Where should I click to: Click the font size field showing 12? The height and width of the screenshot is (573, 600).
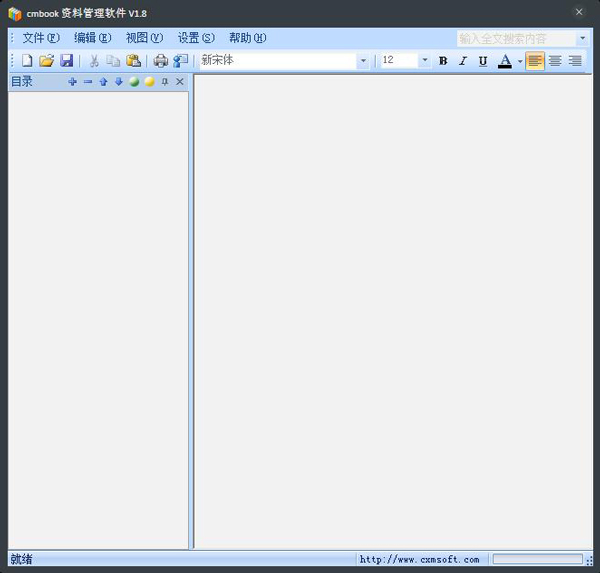pyautogui.click(x=399, y=60)
